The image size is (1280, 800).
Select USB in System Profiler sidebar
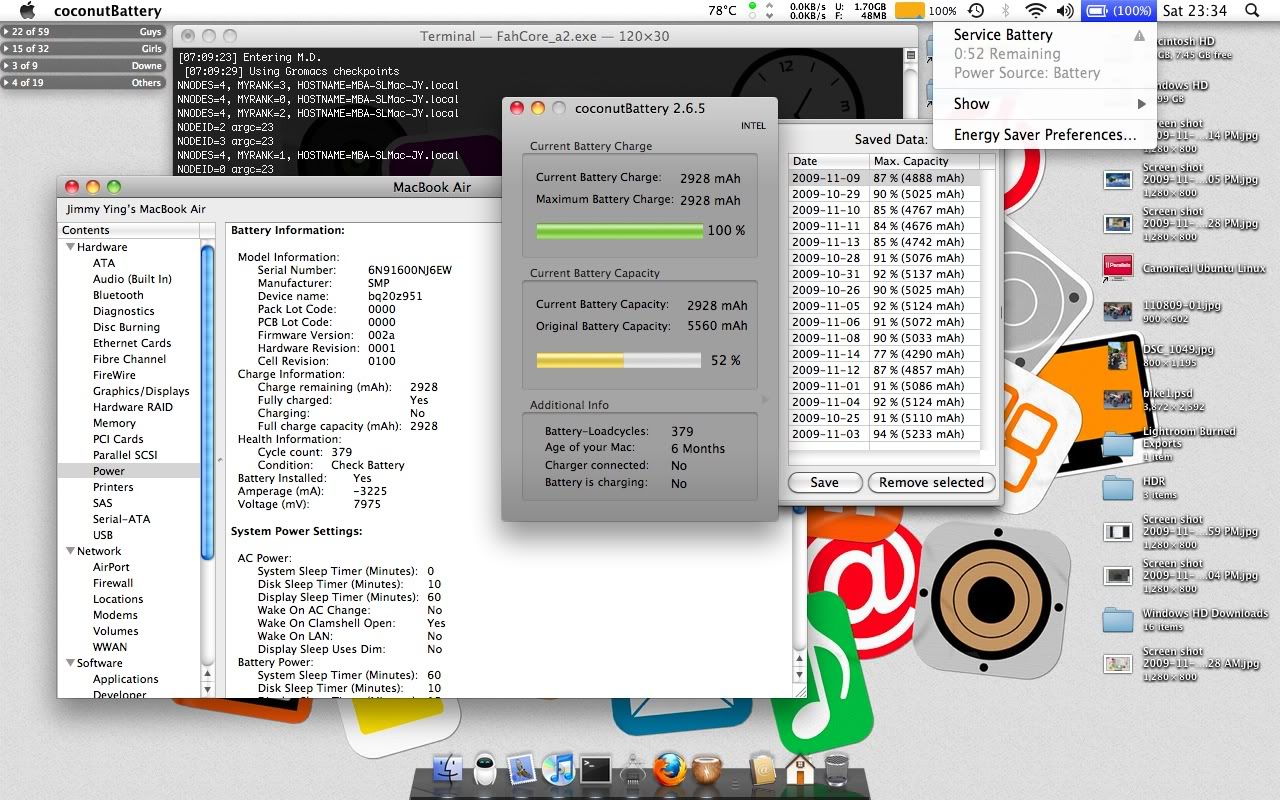130,535
